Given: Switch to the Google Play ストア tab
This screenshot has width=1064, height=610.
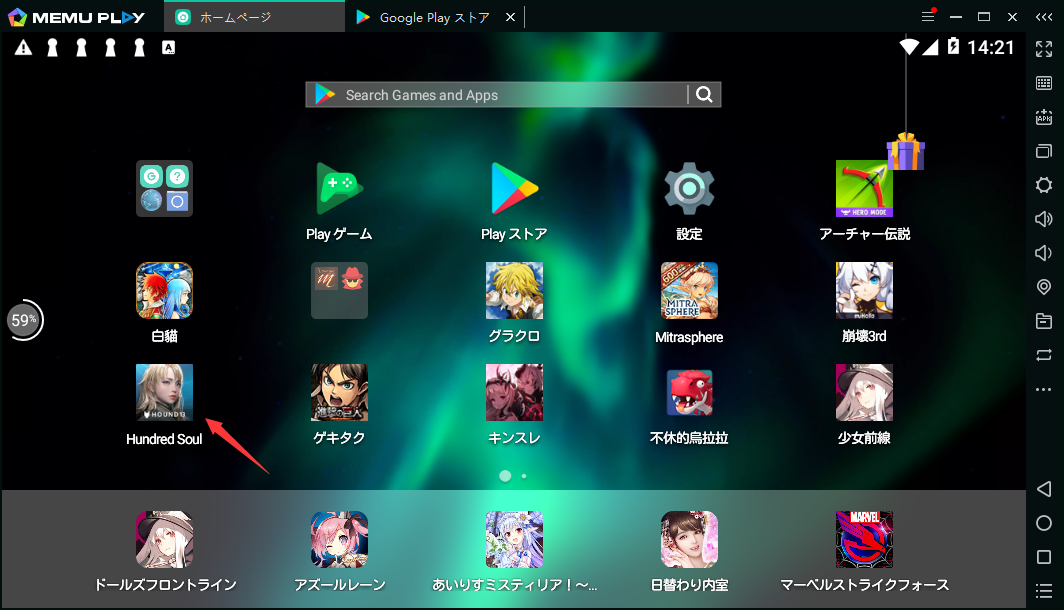Looking at the screenshot, I should pos(422,17).
